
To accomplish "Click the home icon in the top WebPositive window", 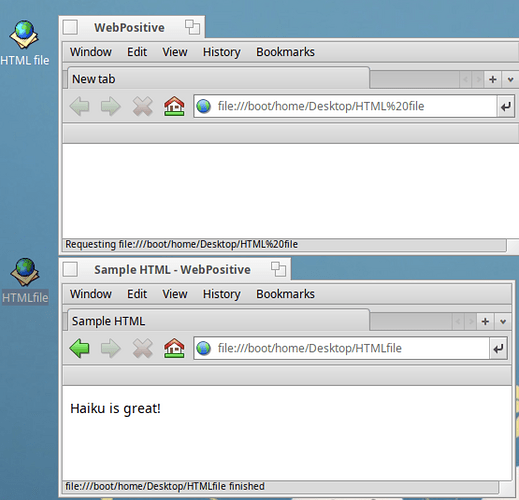I will pos(174,106).
